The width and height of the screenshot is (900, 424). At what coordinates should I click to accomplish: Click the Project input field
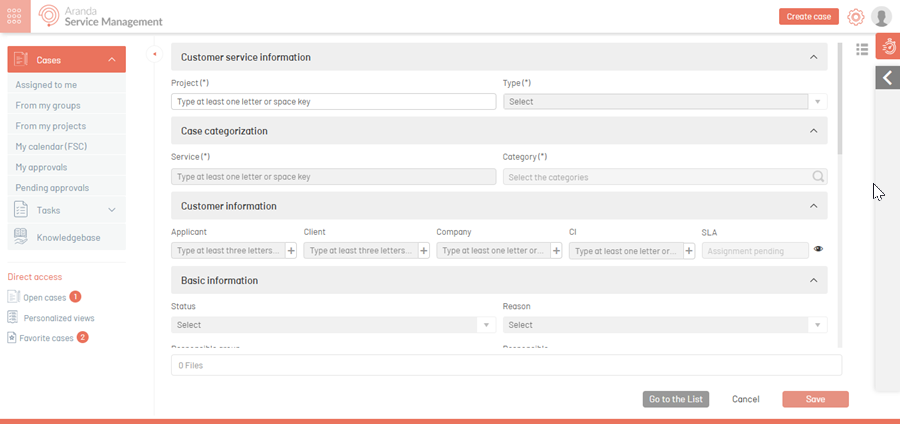click(x=333, y=102)
